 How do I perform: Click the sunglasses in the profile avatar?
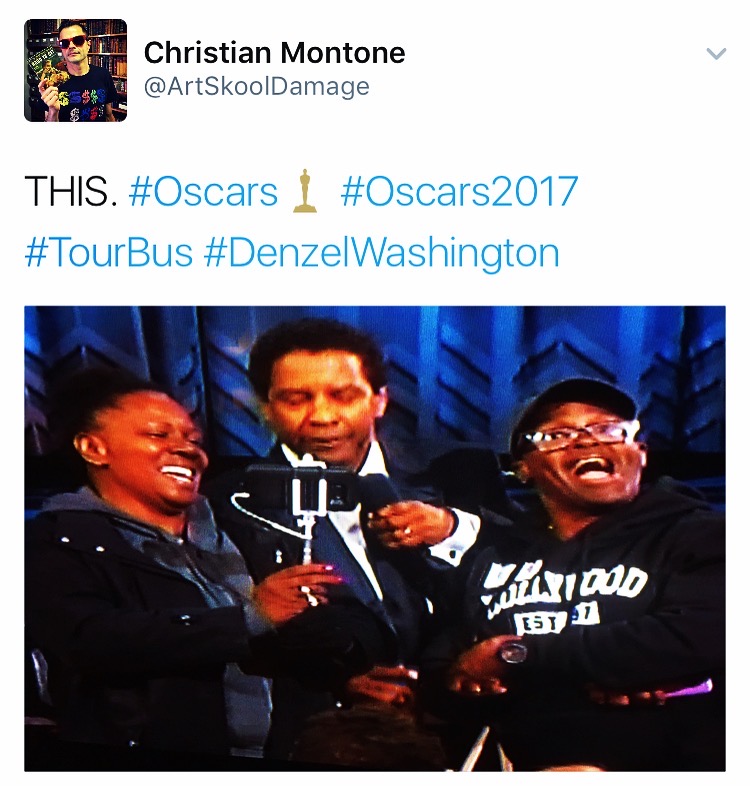click(x=72, y=43)
